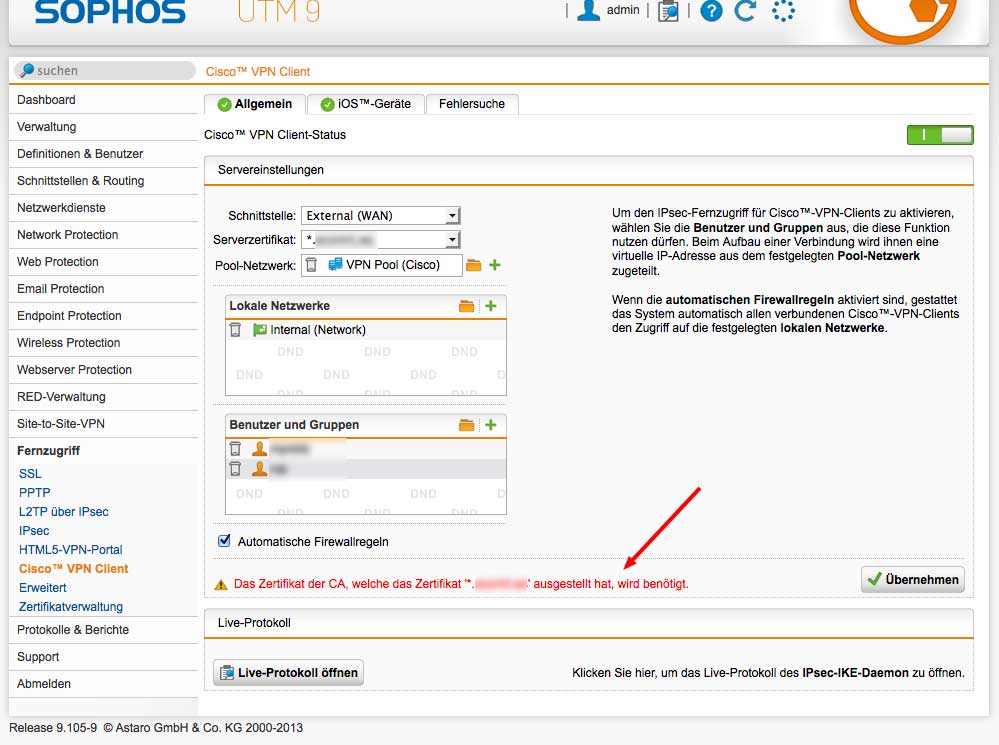Click the reload arrow icon in header
This screenshot has height=745, width=999.
click(x=745, y=10)
